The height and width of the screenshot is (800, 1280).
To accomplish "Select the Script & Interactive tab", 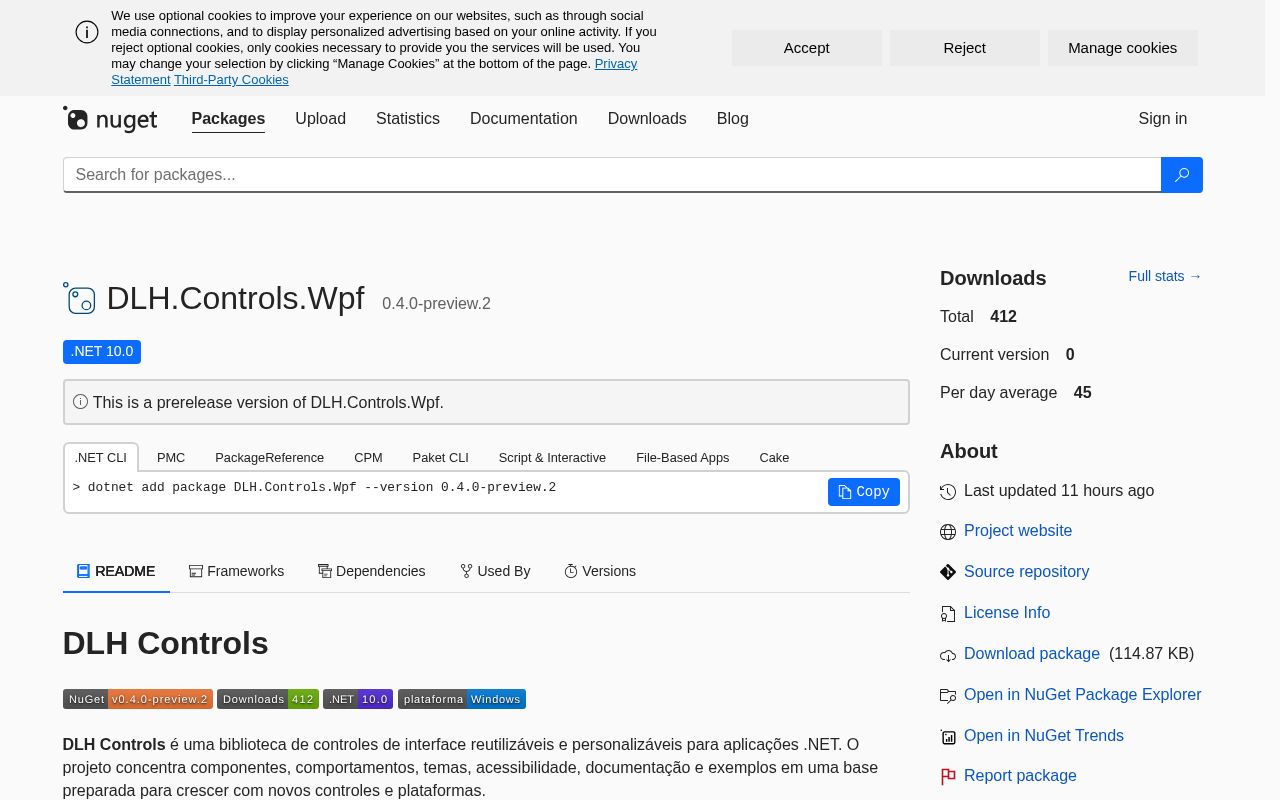I will (x=552, y=457).
